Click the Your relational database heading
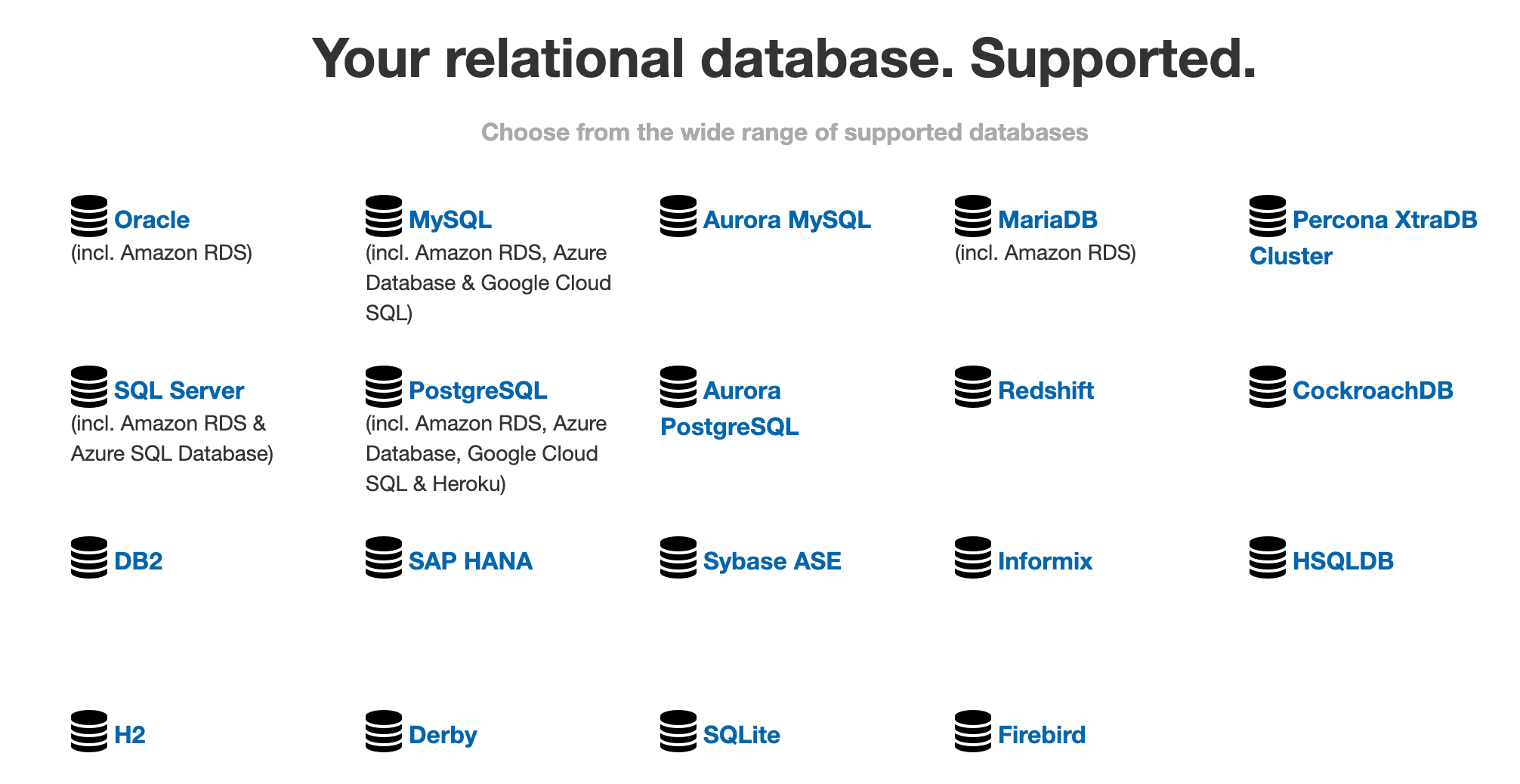 784,59
